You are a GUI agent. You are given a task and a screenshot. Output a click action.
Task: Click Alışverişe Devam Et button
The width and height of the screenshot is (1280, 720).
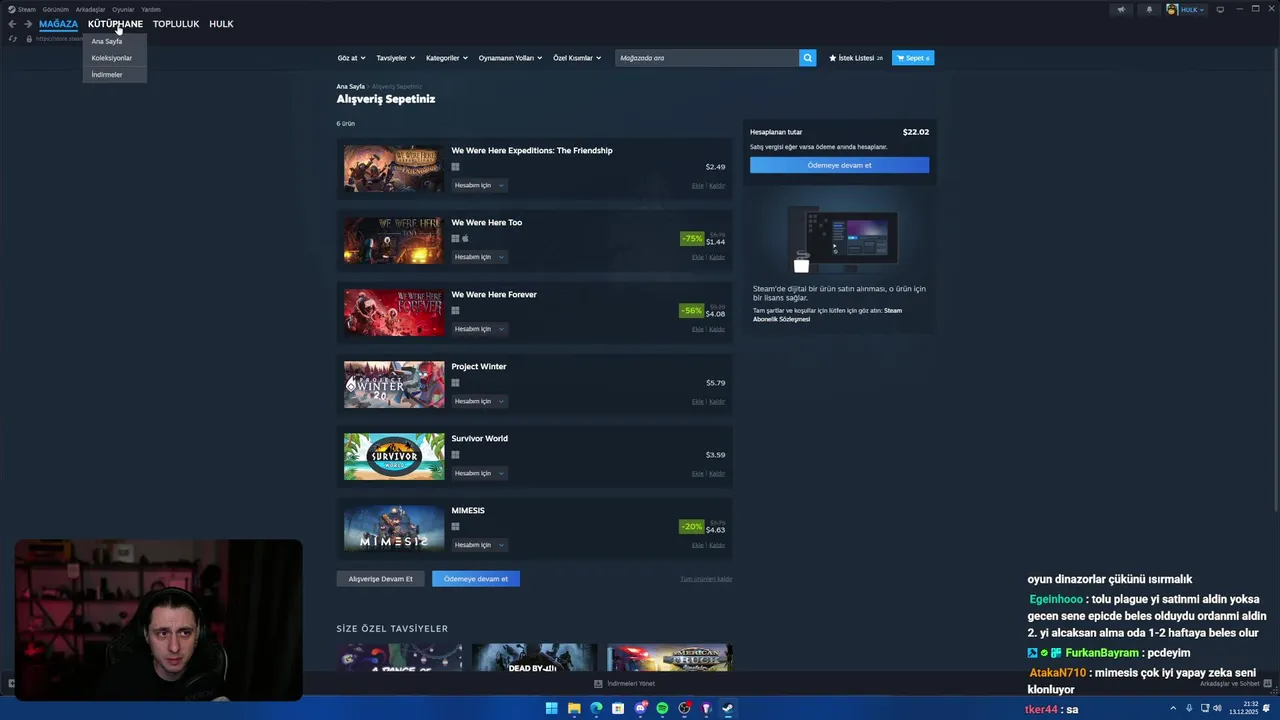tap(380, 579)
